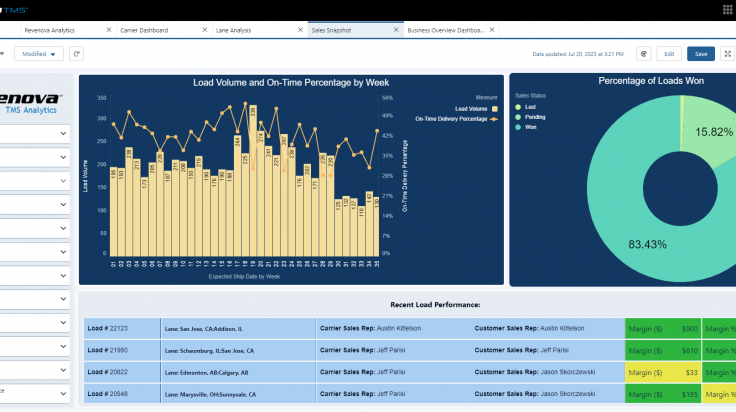The image size is (736, 412).
Task: Click the Save button
Action: point(701,53)
